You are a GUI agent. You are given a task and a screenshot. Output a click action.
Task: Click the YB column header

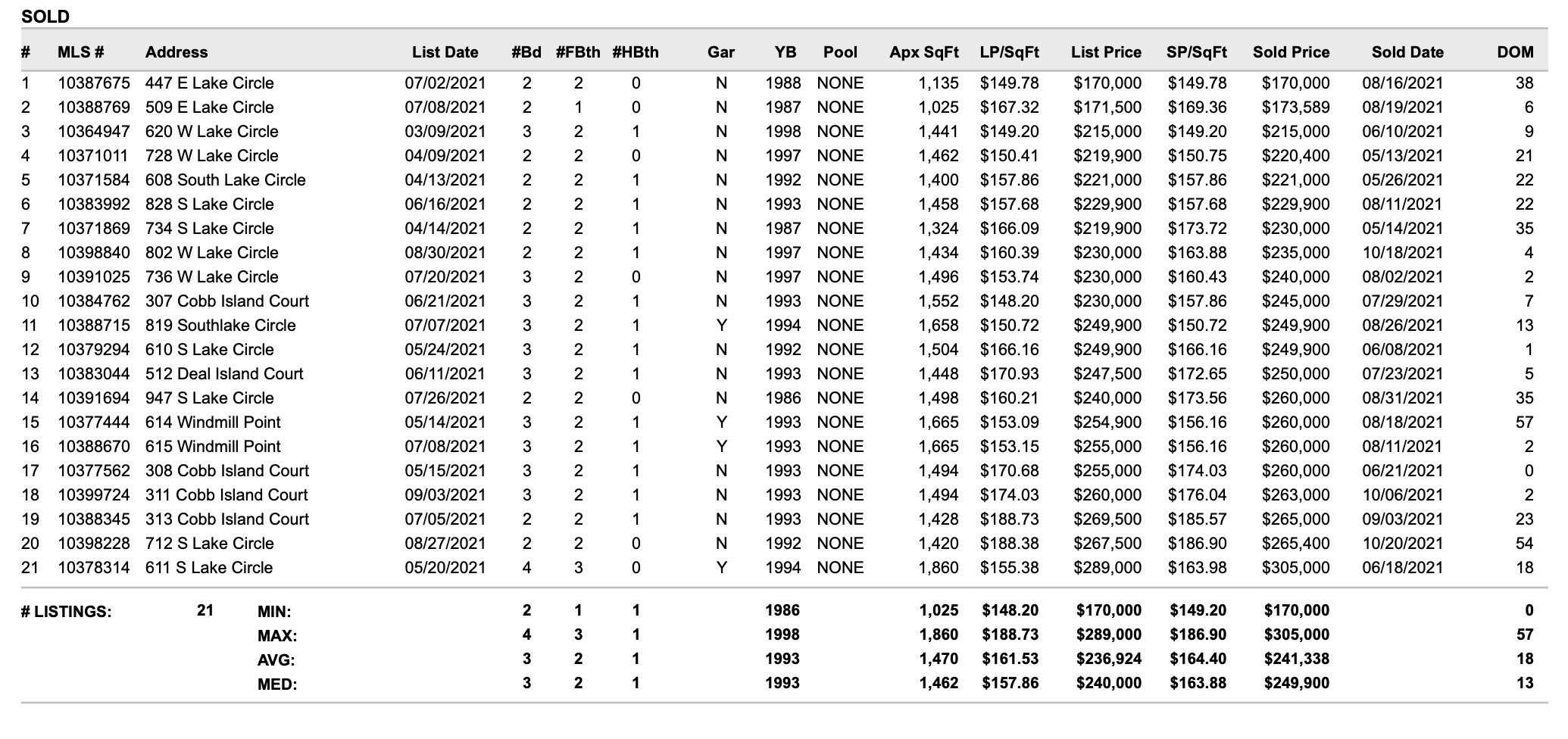click(x=786, y=52)
